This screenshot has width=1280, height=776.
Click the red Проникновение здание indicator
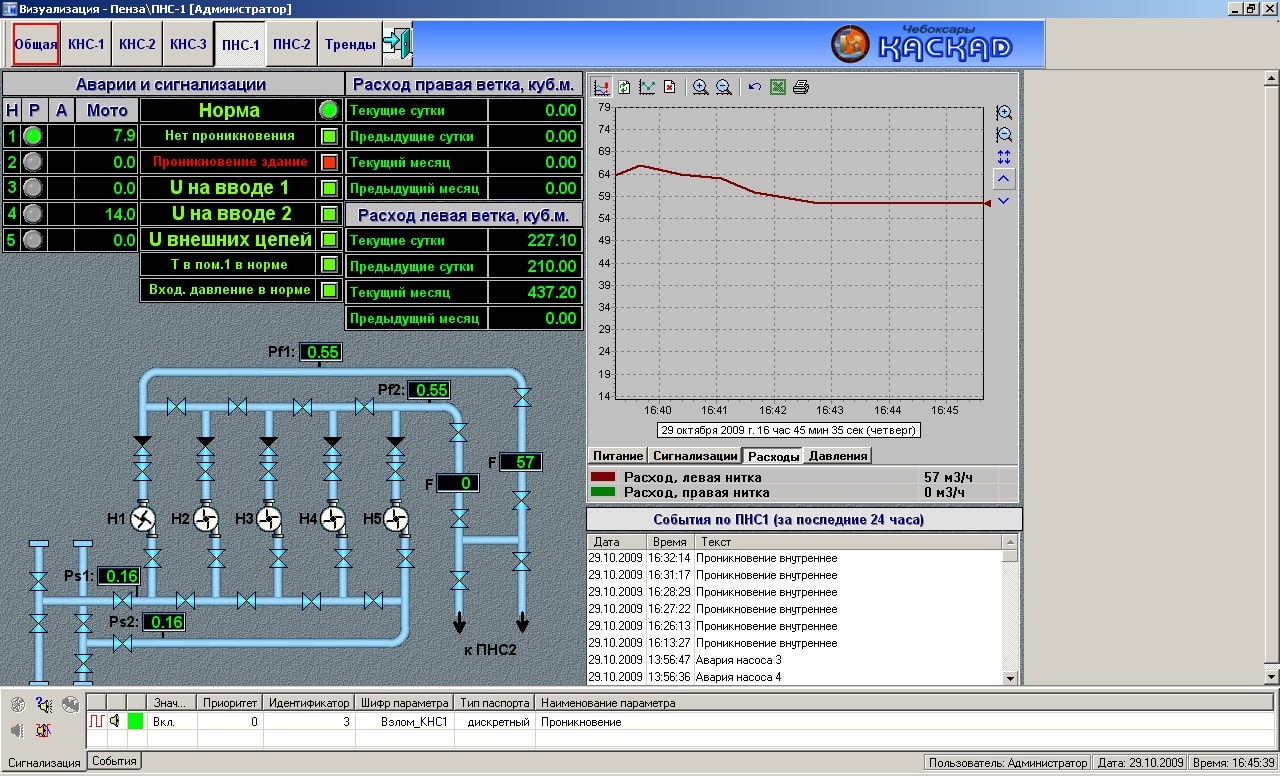tap(329, 162)
